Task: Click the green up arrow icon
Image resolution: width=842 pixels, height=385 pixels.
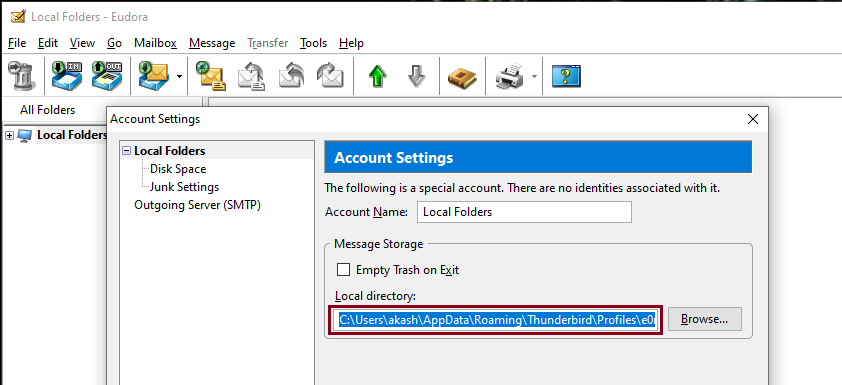Action: point(378,76)
